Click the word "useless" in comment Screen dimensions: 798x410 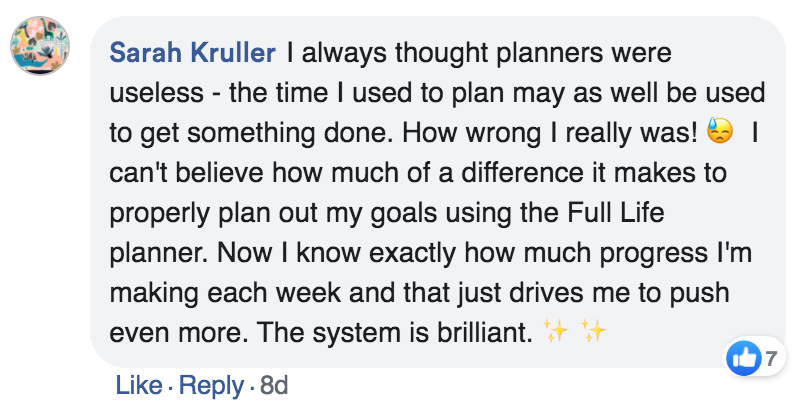[x=157, y=93]
